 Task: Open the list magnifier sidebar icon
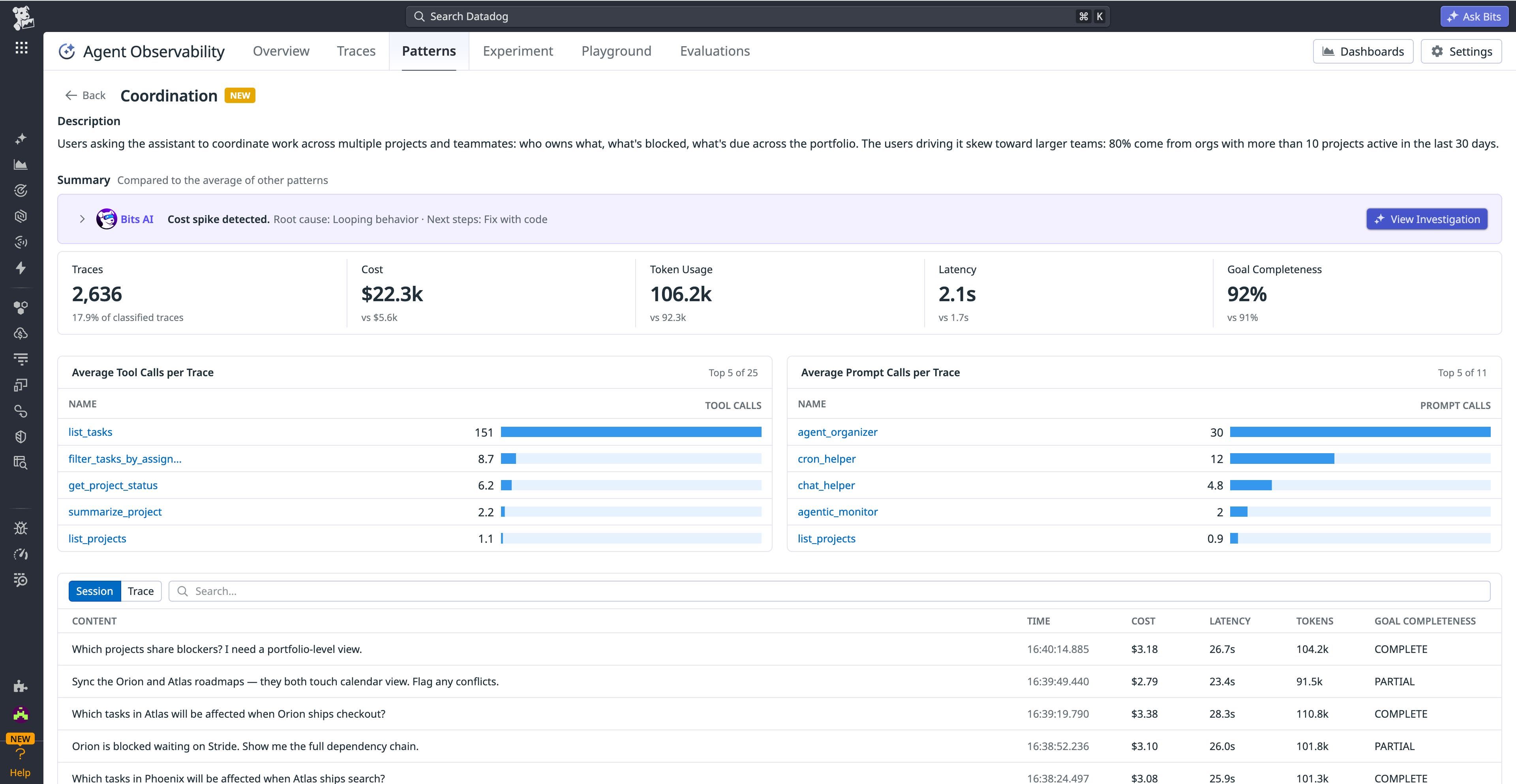[21, 580]
